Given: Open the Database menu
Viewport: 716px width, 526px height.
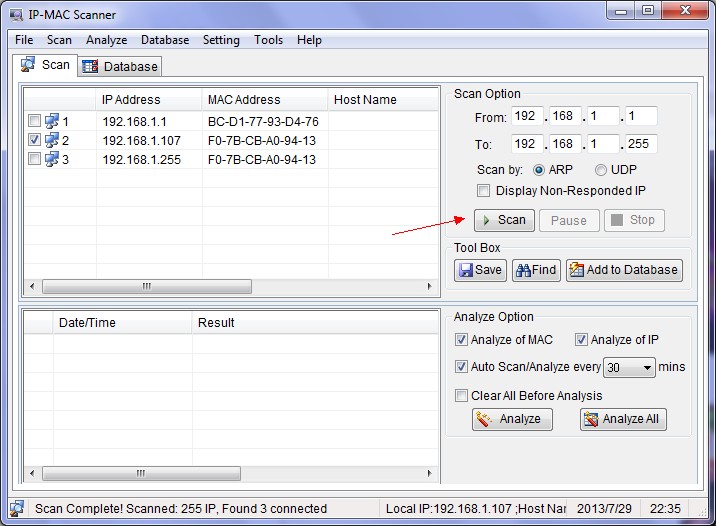Looking at the screenshot, I should tap(165, 40).
